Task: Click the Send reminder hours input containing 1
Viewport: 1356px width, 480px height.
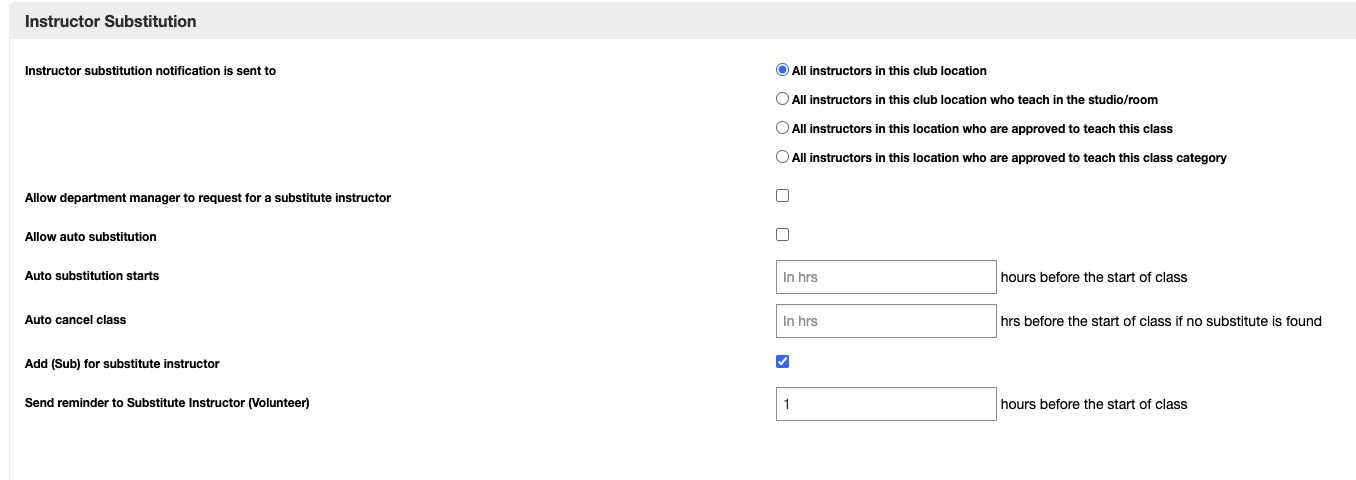Action: tap(886, 404)
